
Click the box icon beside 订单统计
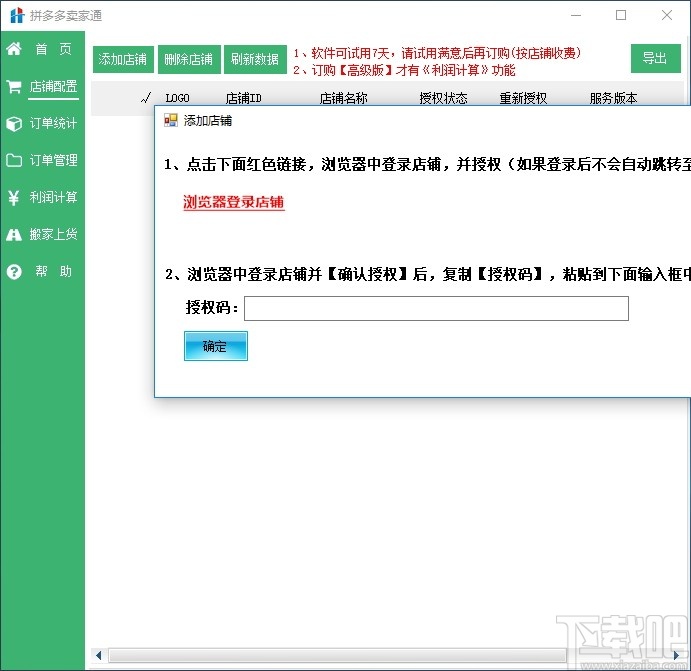click(14, 123)
